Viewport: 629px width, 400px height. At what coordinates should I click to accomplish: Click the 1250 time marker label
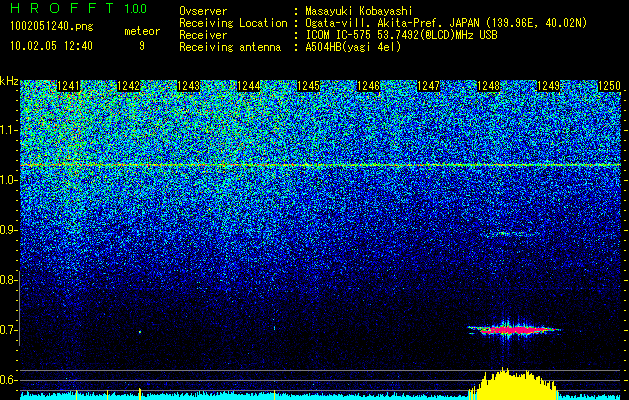(x=610, y=86)
